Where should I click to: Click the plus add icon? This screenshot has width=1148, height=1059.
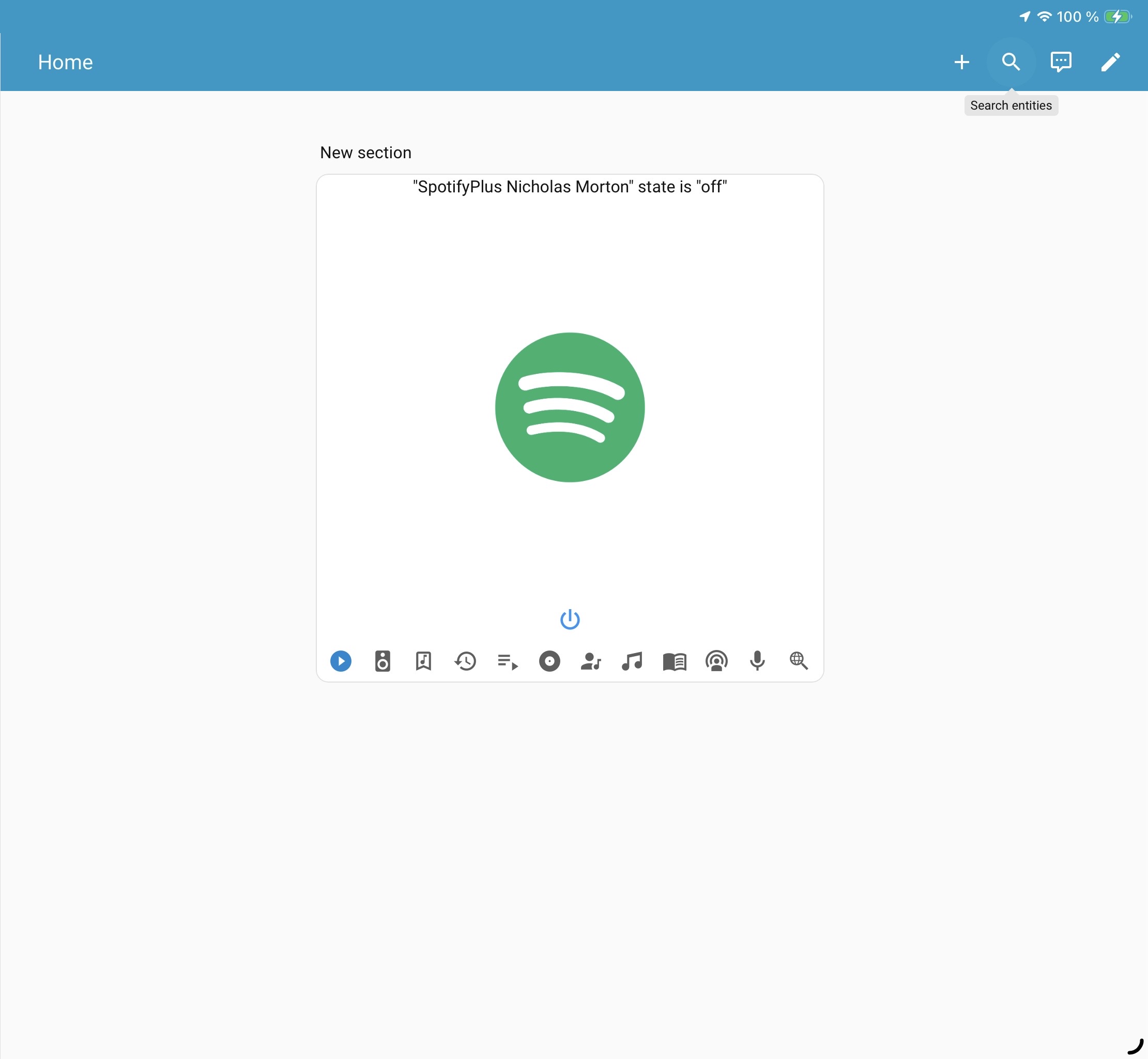coord(962,62)
